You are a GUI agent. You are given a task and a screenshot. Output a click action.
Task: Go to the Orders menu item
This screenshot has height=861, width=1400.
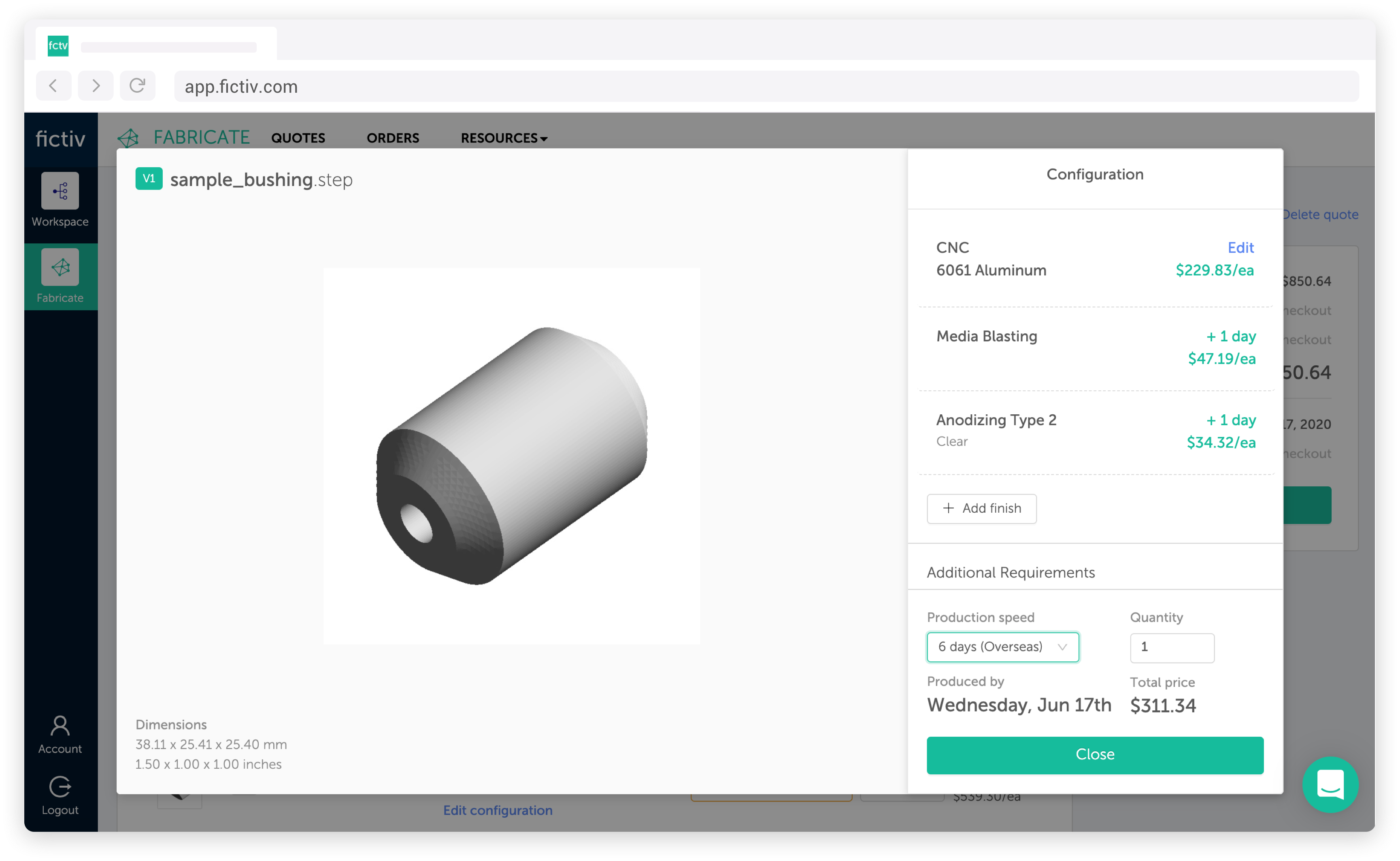click(x=393, y=138)
